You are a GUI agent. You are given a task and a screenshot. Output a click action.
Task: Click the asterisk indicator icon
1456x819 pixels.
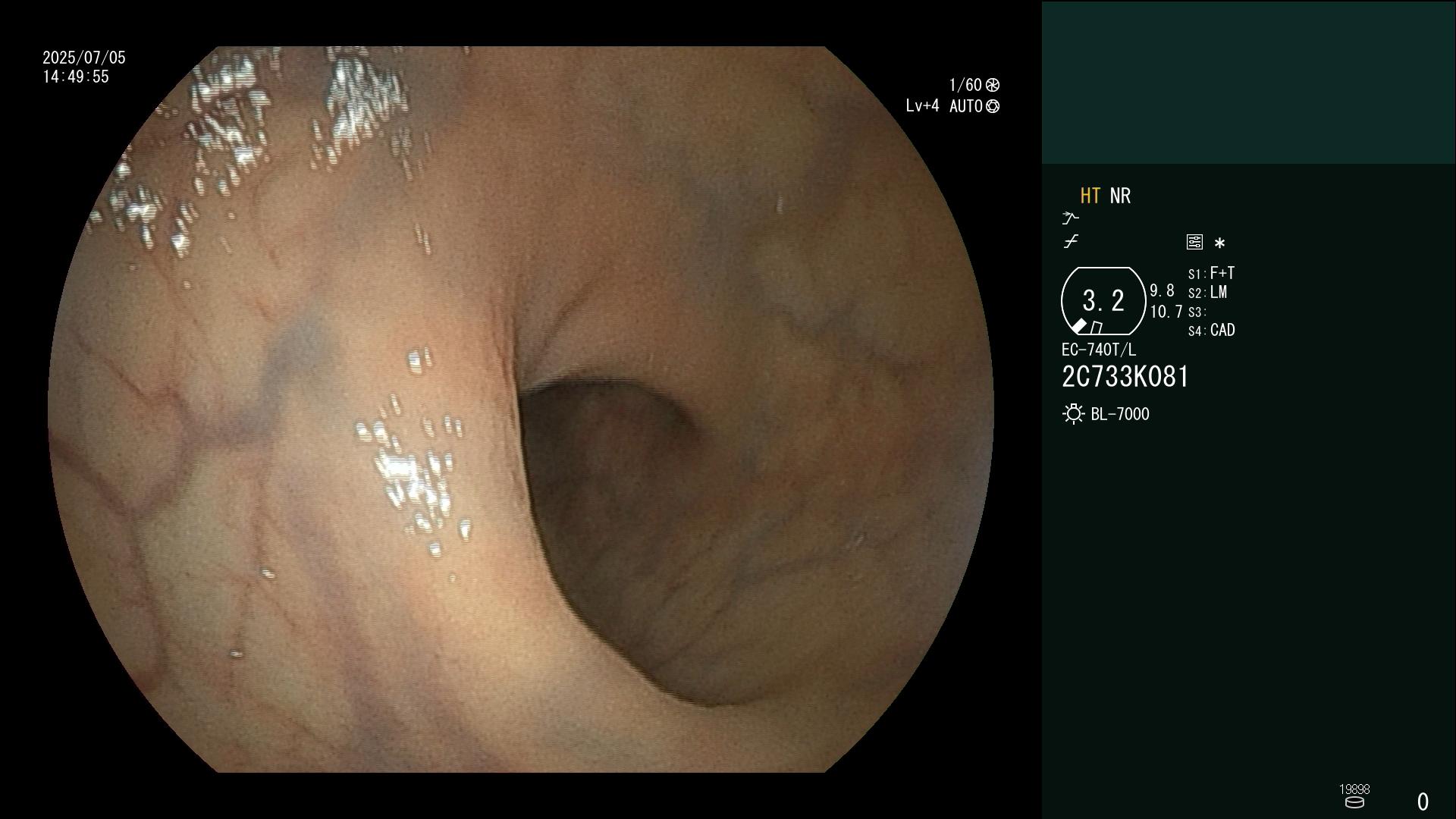pos(1219,243)
